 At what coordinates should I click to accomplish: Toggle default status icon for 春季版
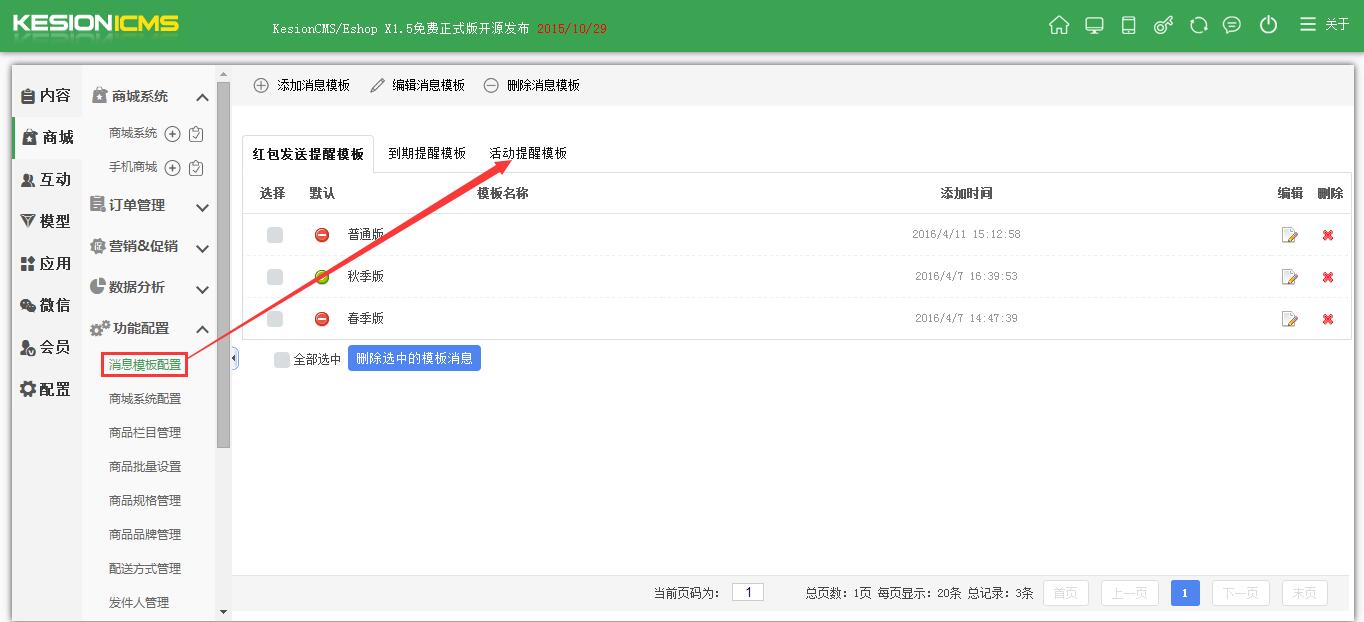pyautogui.click(x=322, y=319)
